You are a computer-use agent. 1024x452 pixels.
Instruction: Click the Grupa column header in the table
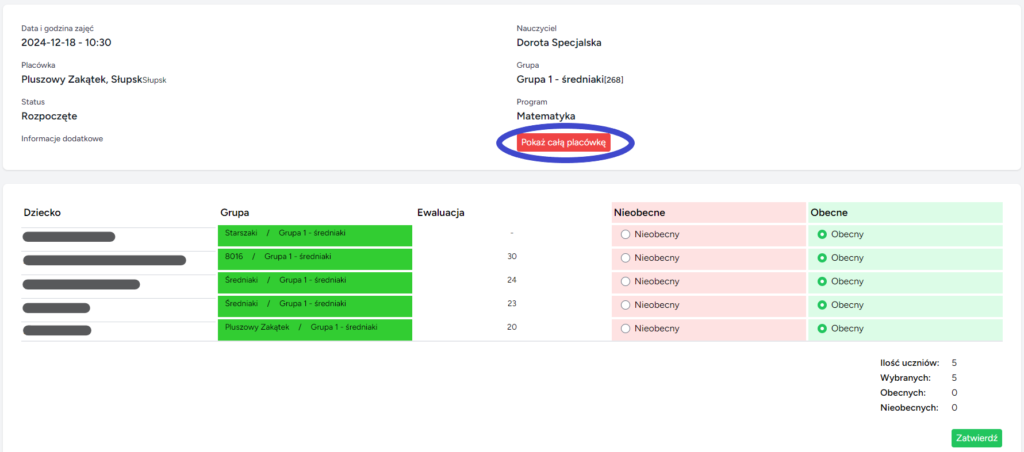(x=235, y=212)
